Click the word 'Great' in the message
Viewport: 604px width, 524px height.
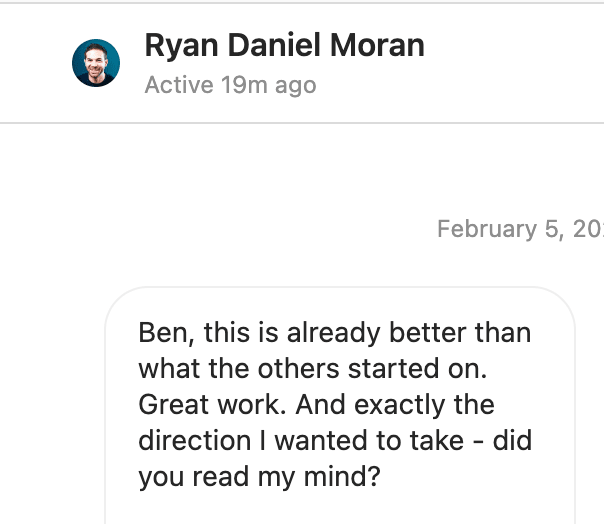[173, 405]
